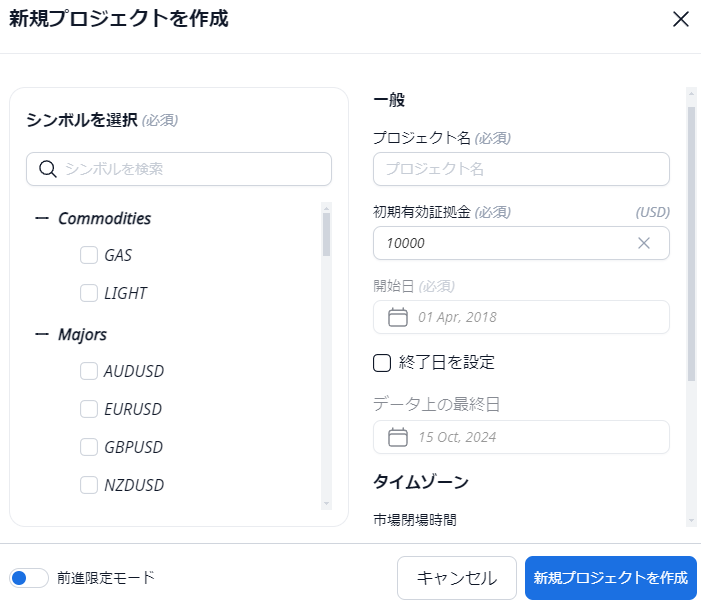Toggle the 前進限定モード switch
701x607 pixels.
pos(29,578)
